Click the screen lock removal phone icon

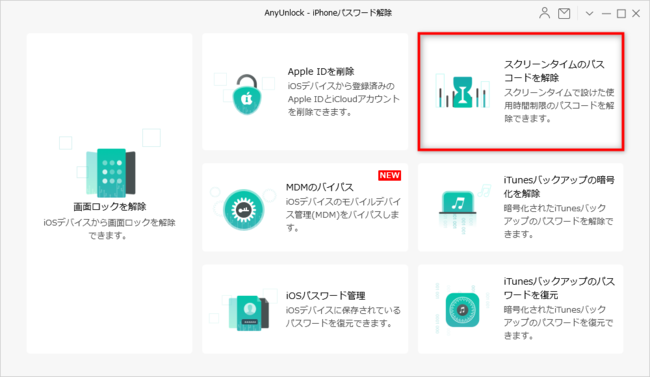[111, 172]
